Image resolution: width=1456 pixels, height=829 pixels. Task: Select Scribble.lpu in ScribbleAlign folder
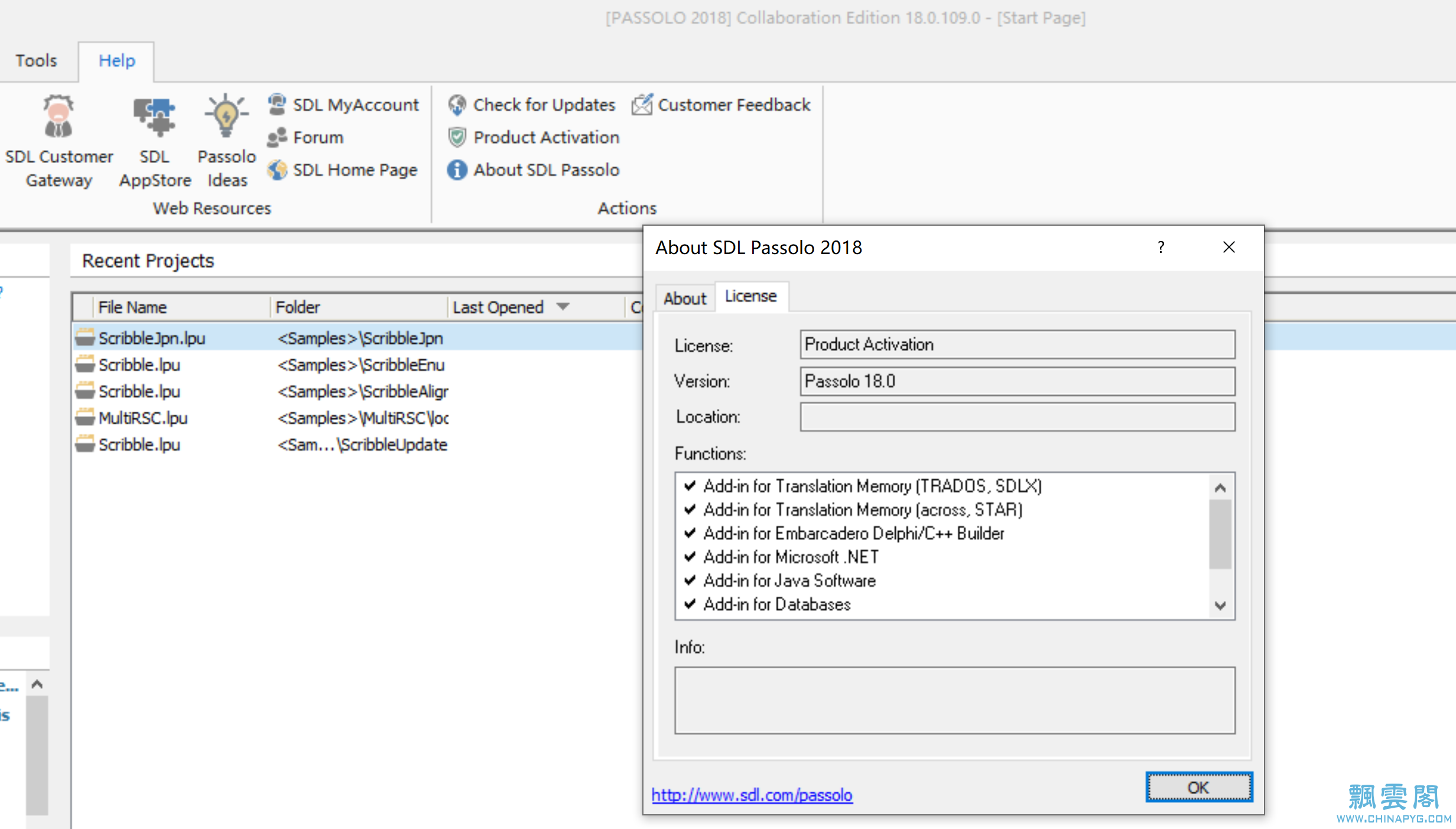[x=357, y=391]
